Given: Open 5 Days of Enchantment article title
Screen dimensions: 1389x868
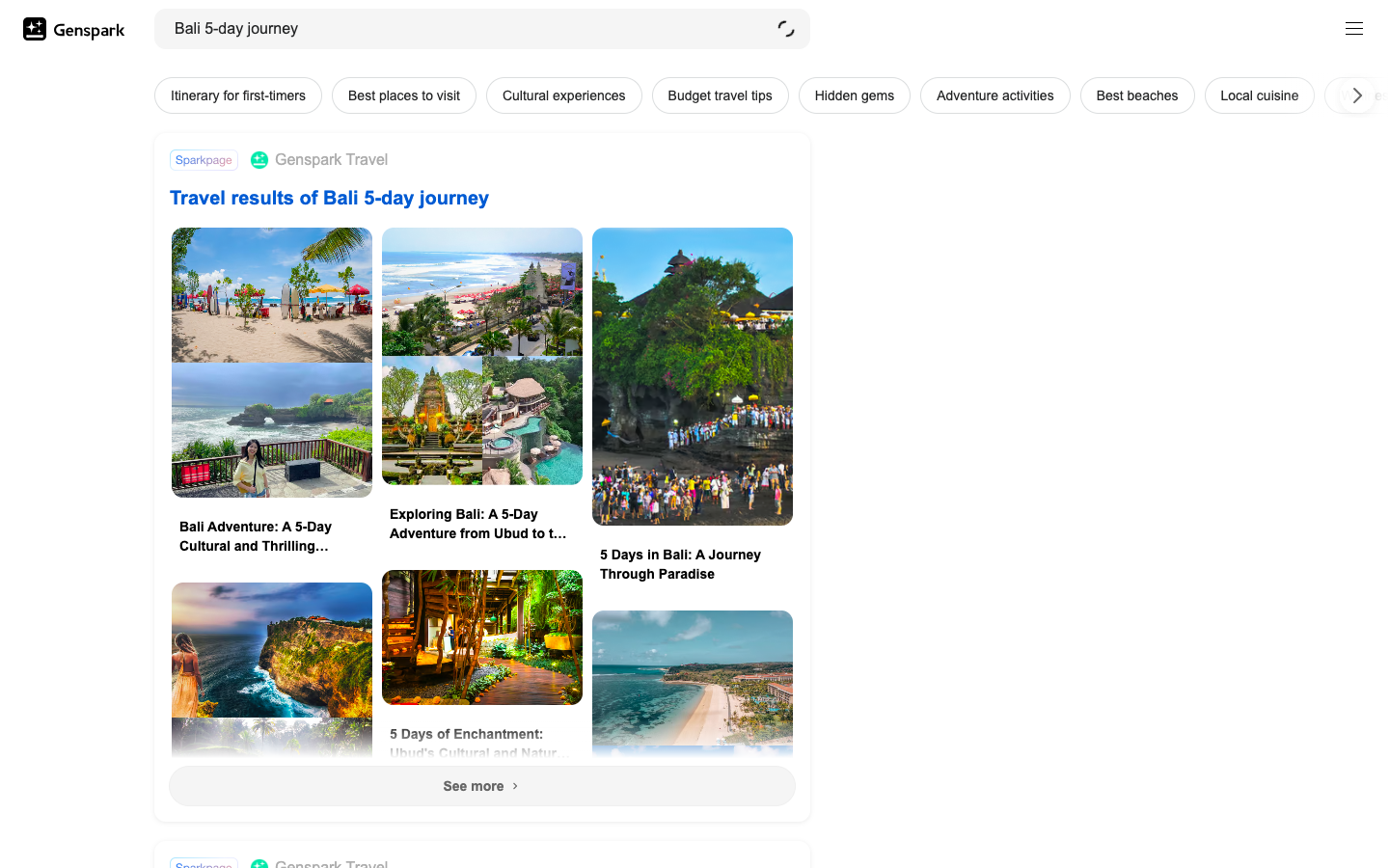Looking at the screenshot, I should [479, 743].
